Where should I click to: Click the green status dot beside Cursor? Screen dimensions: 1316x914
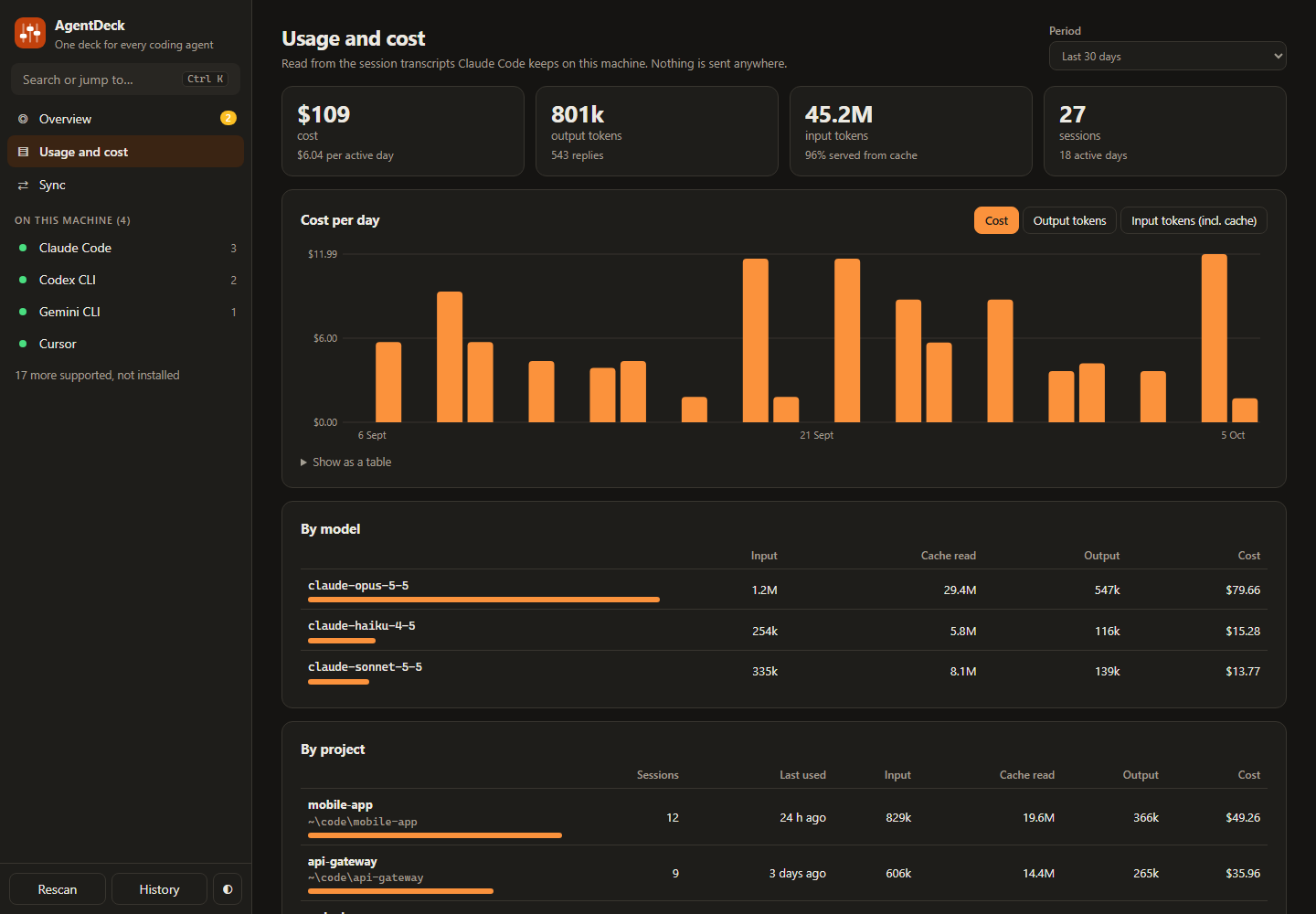point(23,344)
